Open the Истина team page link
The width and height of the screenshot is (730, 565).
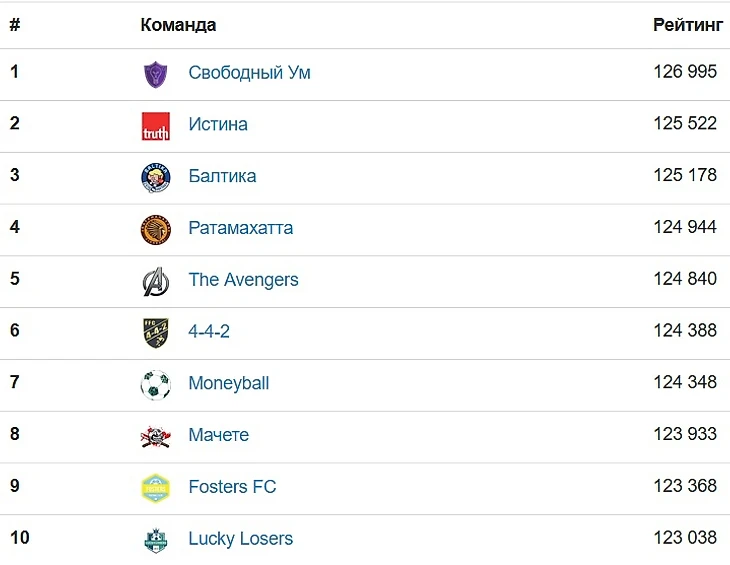click(218, 124)
